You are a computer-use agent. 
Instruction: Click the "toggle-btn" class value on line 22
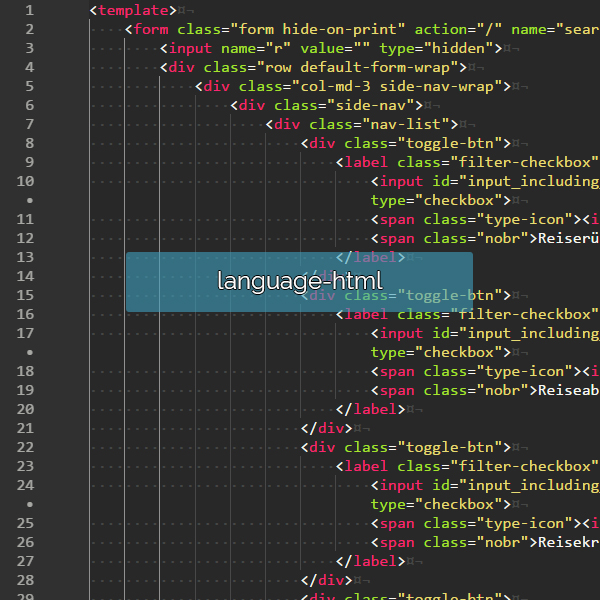click(x=449, y=447)
